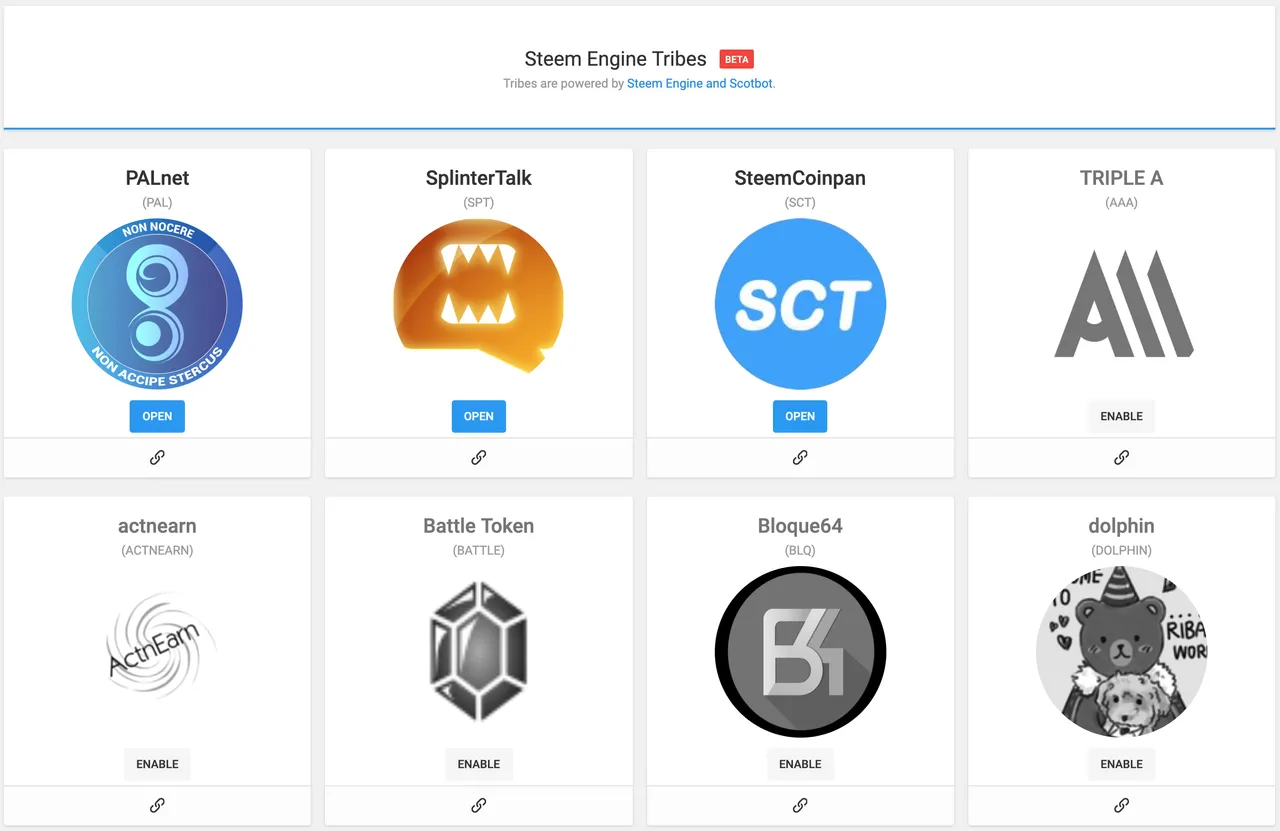Click the (SCT) token symbol
The image size is (1280, 831).
coord(800,203)
